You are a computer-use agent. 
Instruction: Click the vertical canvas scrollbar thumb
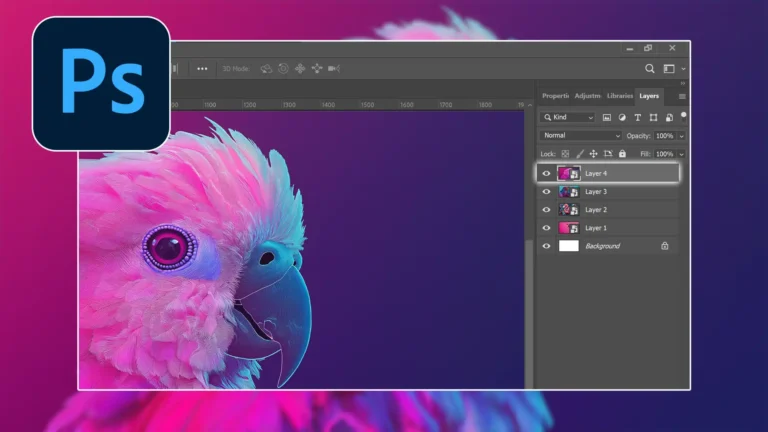[528, 313]
